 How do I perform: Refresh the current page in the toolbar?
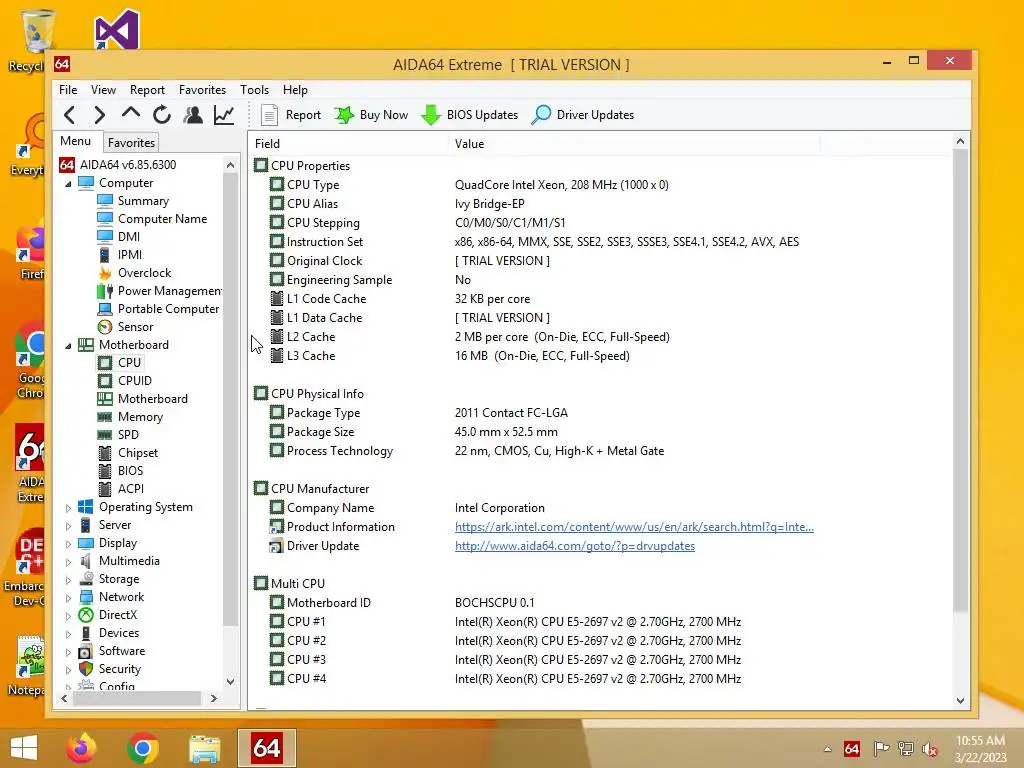(x=162, y=115)
